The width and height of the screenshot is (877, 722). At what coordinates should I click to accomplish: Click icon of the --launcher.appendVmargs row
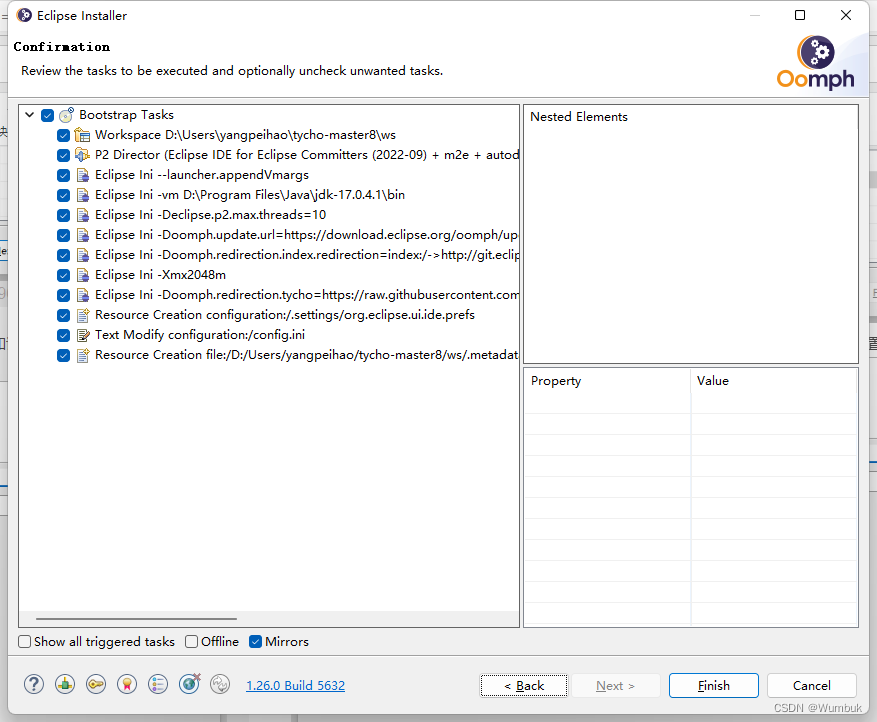click(82, 175)
